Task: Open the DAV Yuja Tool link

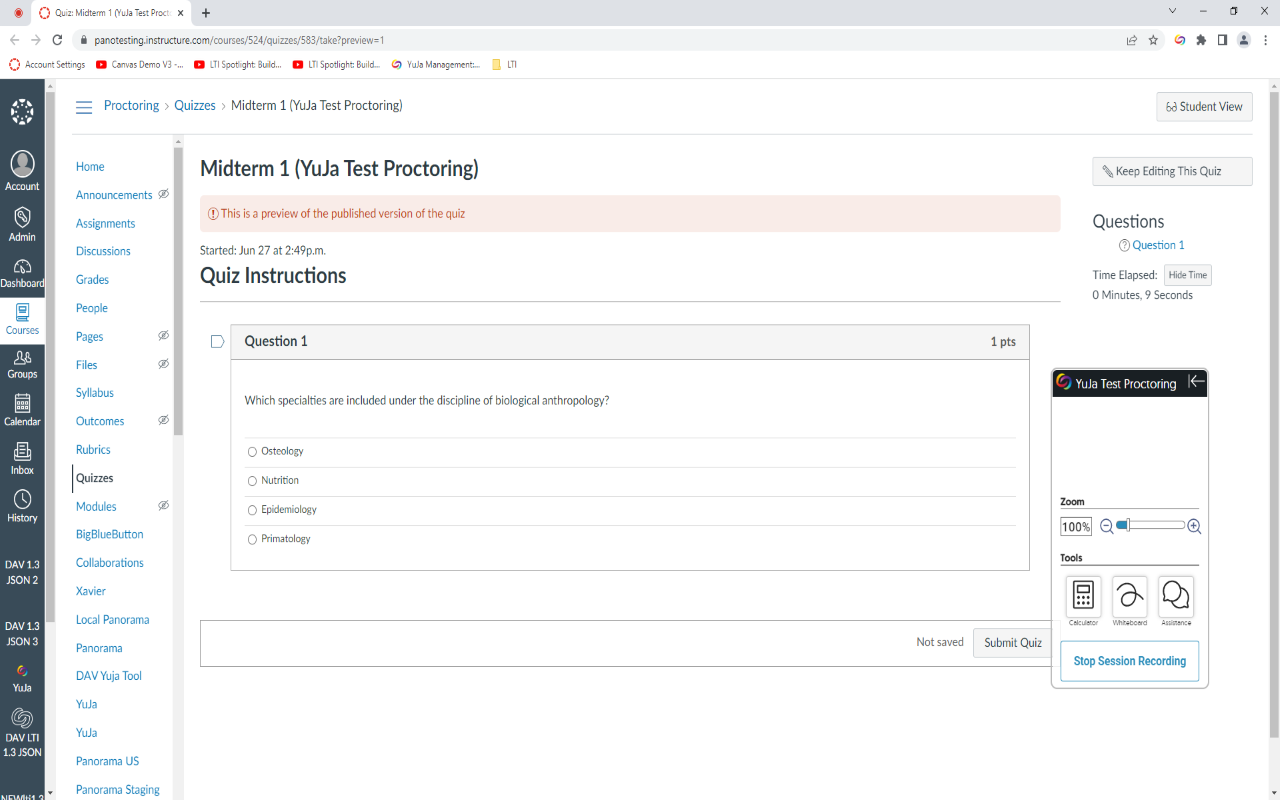Action: click(109, 676)
